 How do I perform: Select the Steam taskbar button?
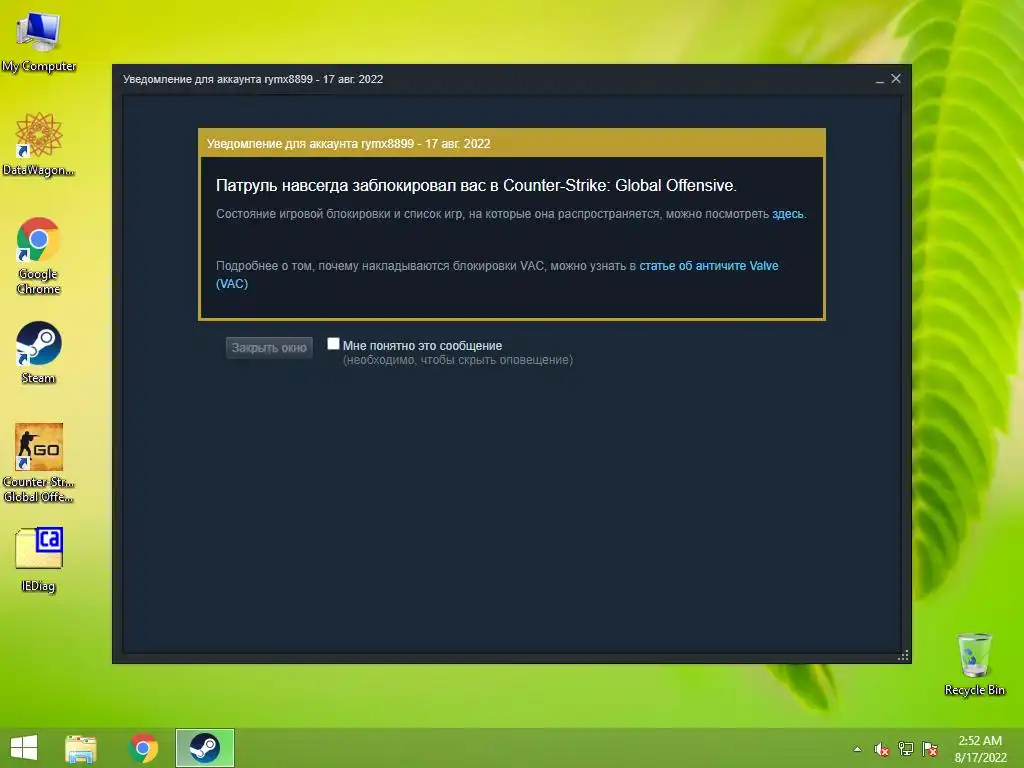(204, 748)
